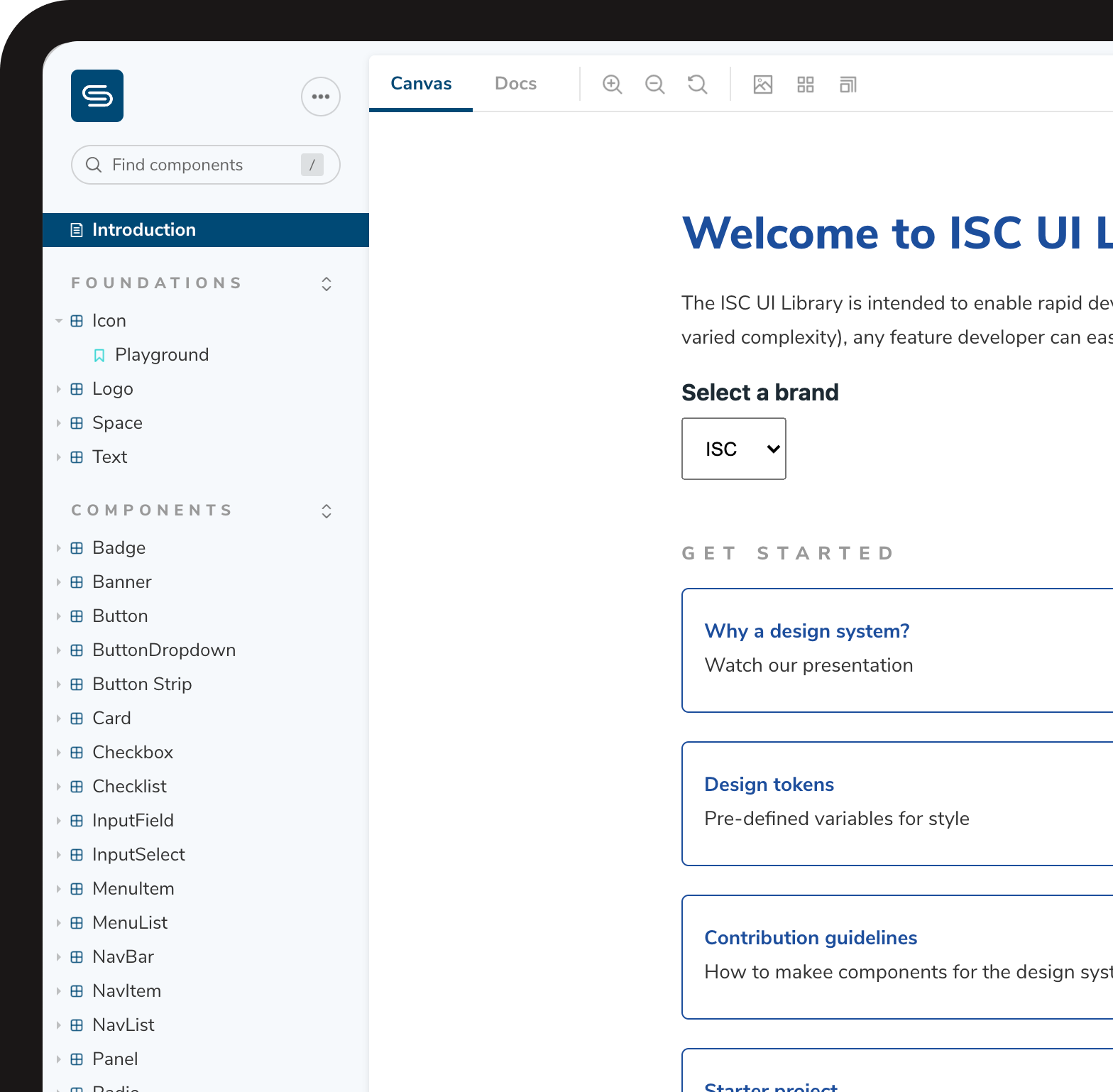
Task: Select the Card tree item label
Action: [x=112, y=719]
